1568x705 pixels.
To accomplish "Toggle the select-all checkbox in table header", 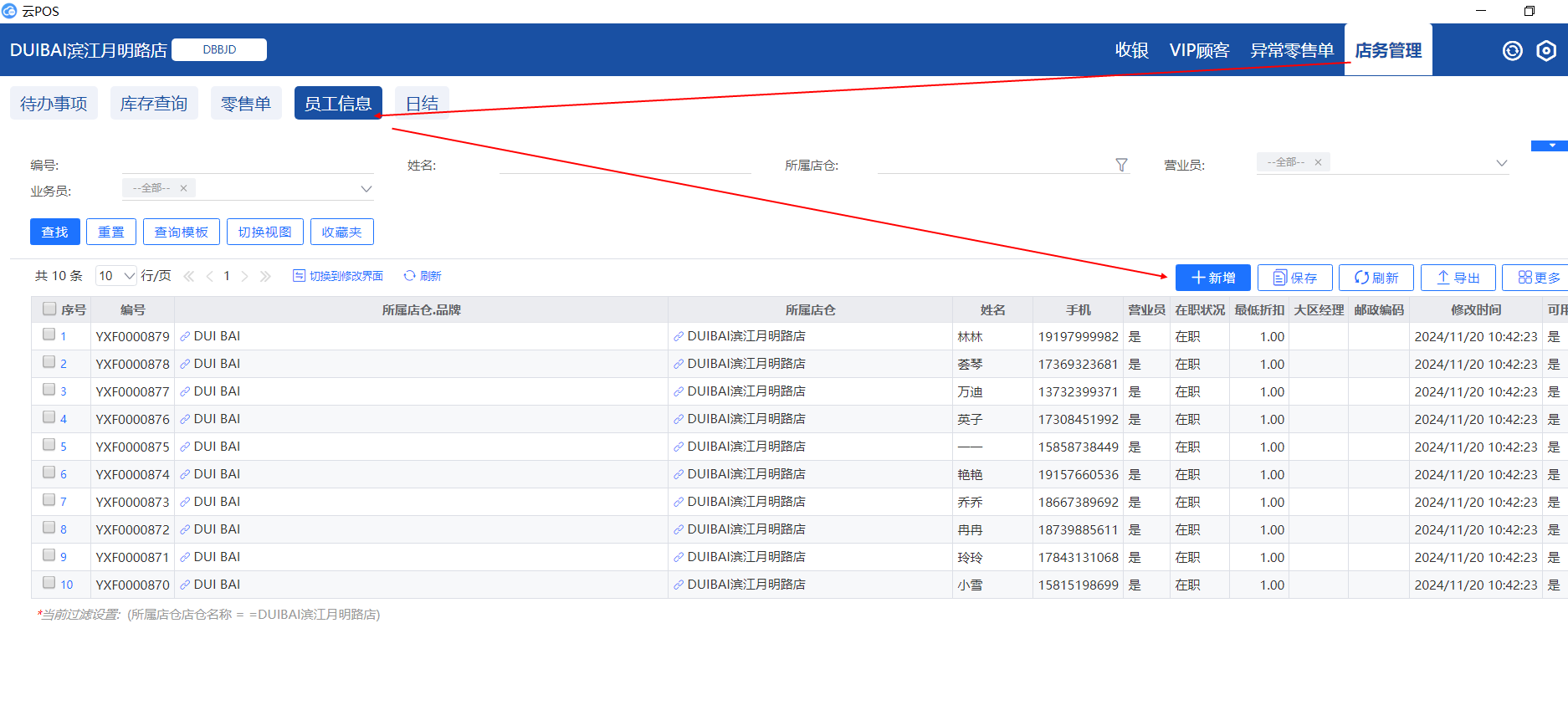I will point(49,309).
